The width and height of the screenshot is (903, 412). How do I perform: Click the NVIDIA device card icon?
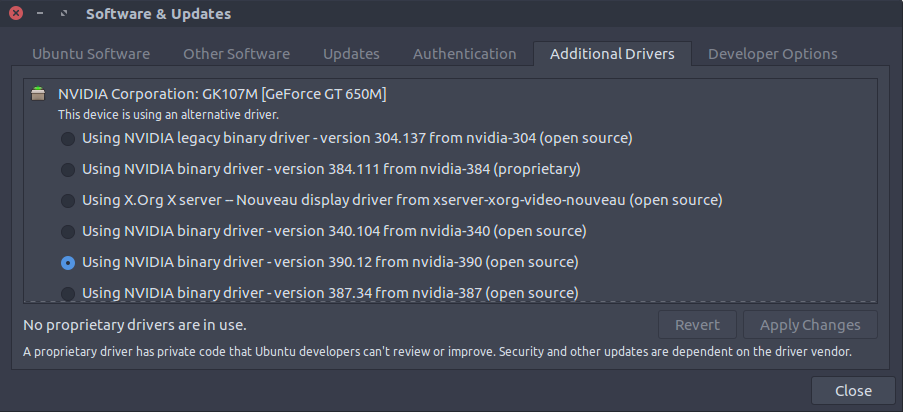[x=38, y=93]
